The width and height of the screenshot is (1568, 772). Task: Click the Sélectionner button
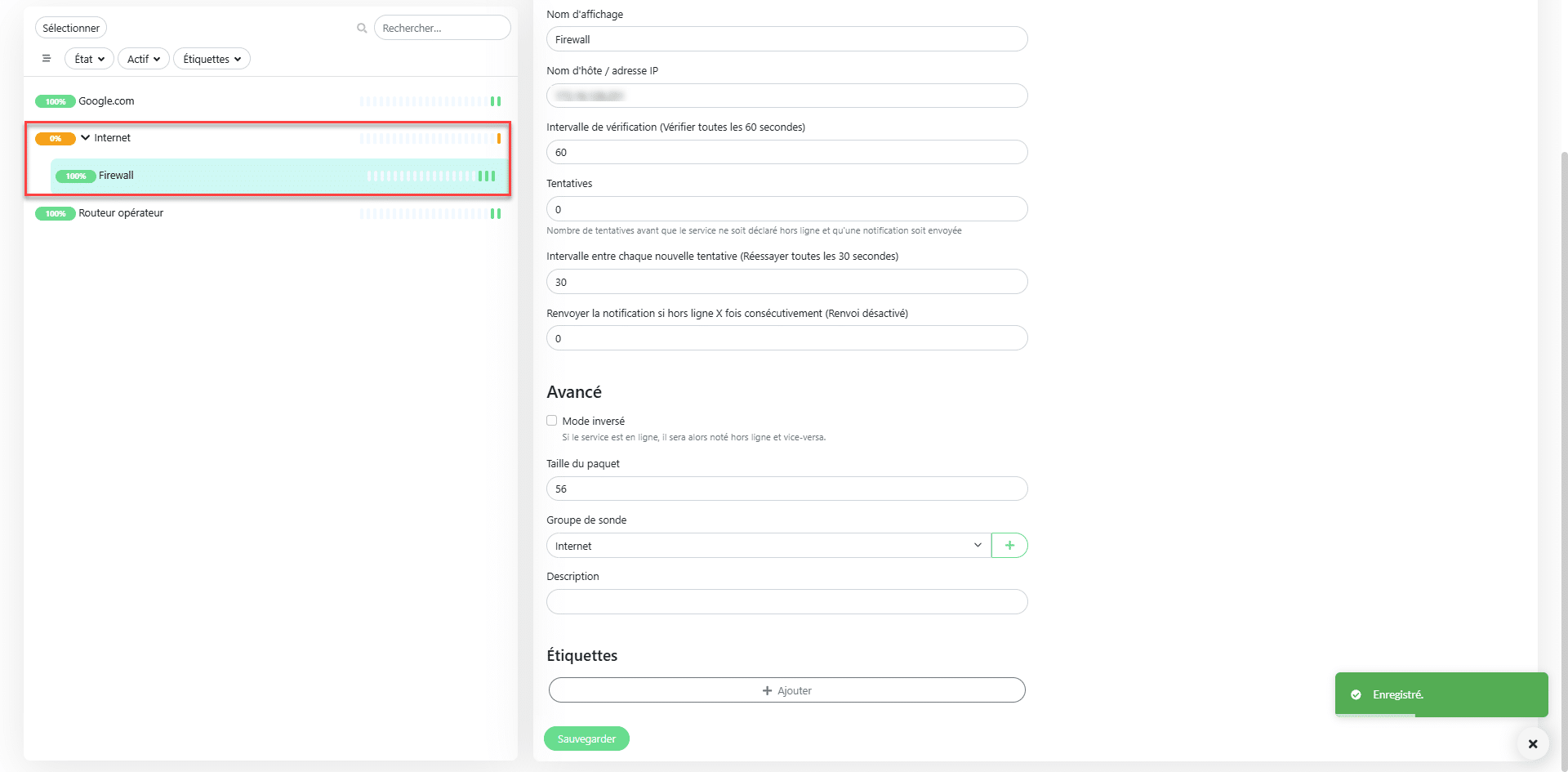[x=71, y=28]
